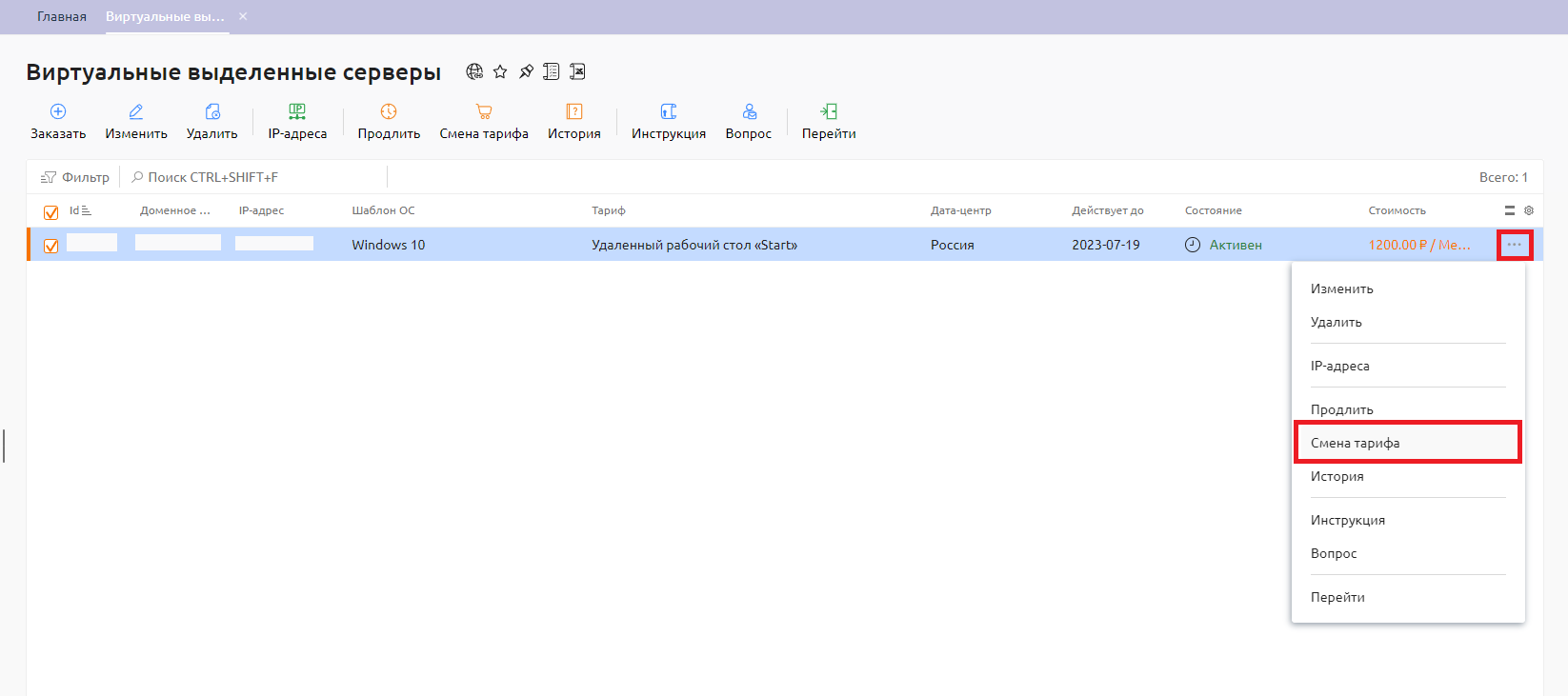Click the Заказать (order) toolbar icon
Image resolution: width=1568 pixels, height=696 pixels.
[58, 111]
